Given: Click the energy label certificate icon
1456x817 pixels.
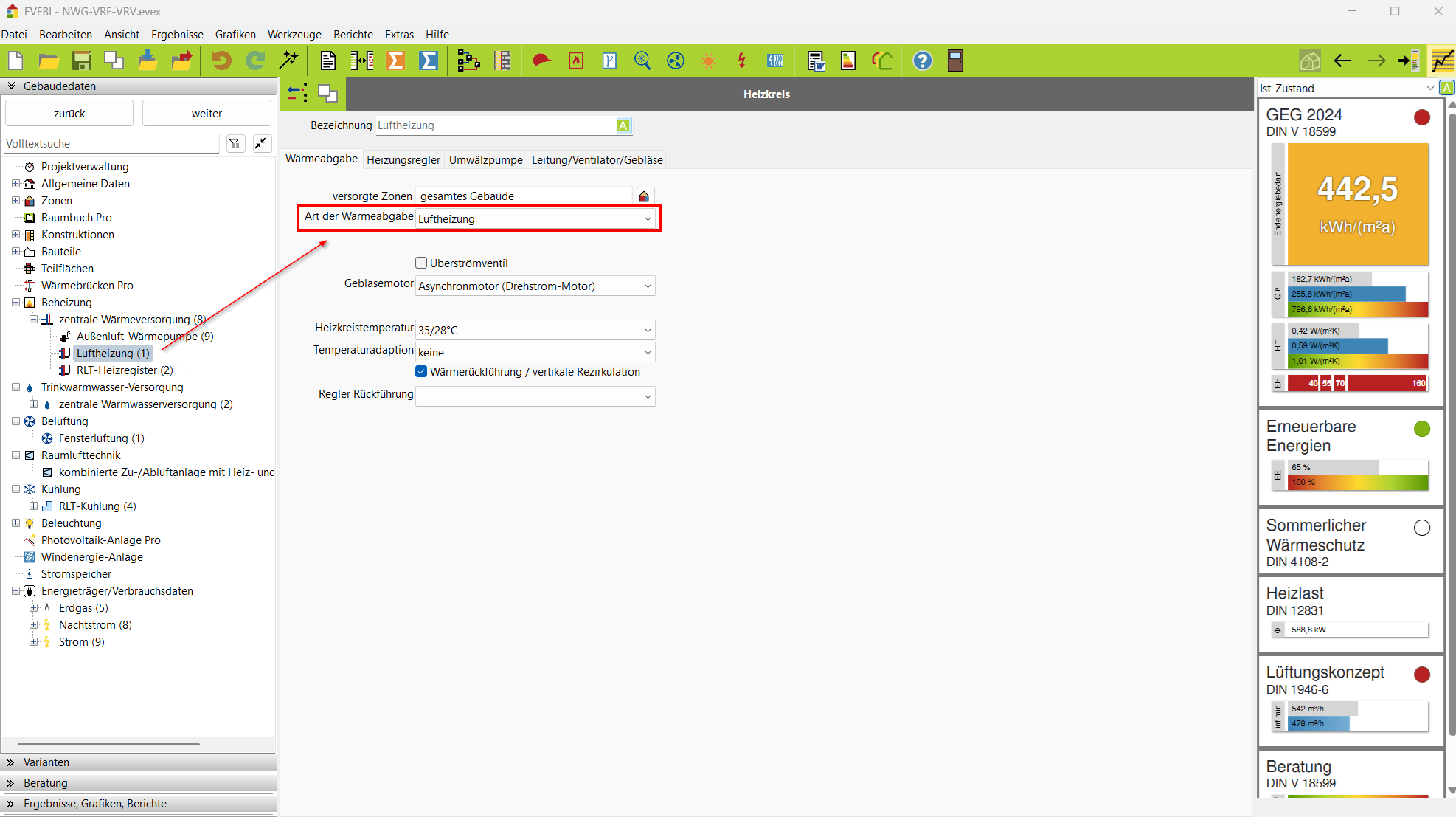Looking at the screenshot, I should click(848, 61).
